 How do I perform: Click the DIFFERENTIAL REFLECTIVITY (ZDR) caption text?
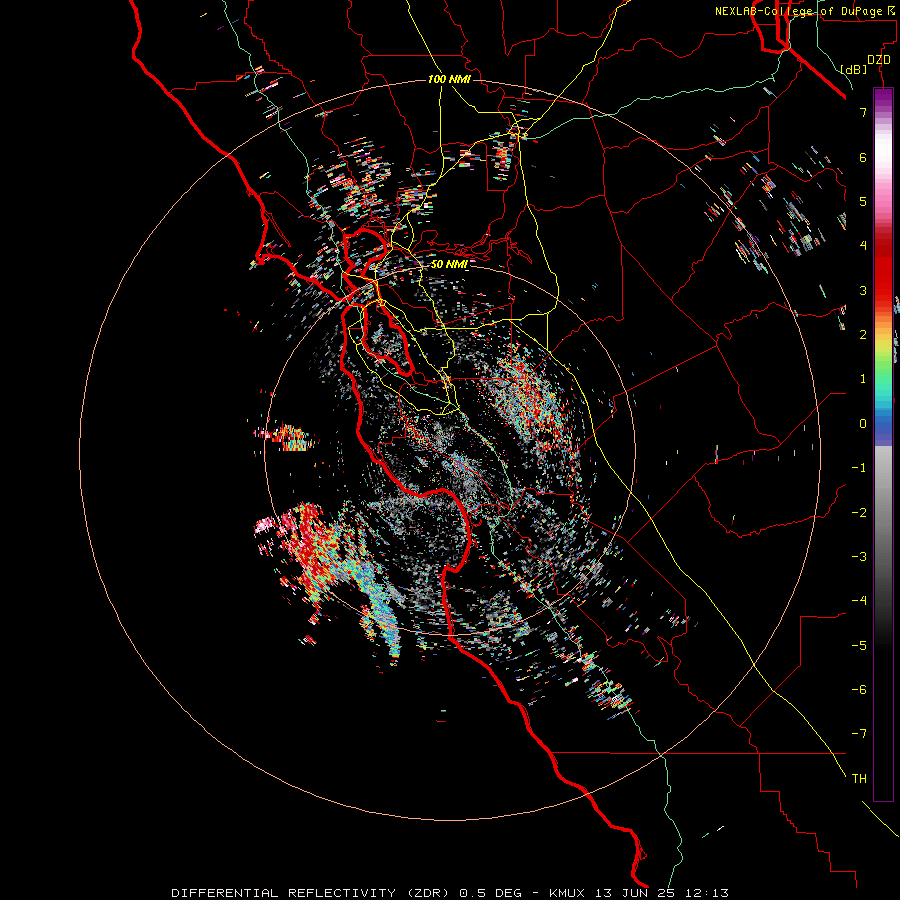(x=311, y=893)
